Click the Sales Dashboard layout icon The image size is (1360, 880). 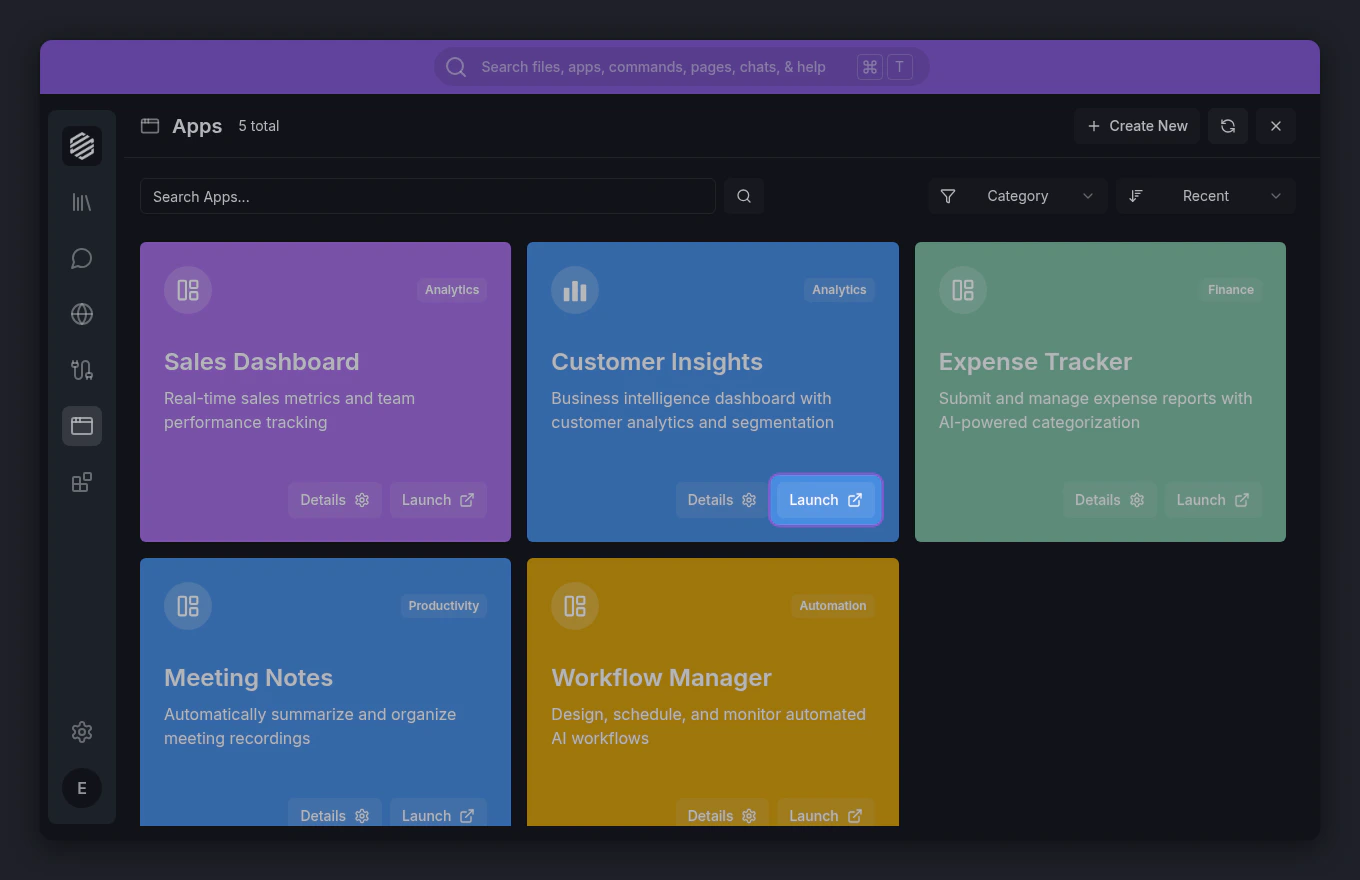pos(188,290)
